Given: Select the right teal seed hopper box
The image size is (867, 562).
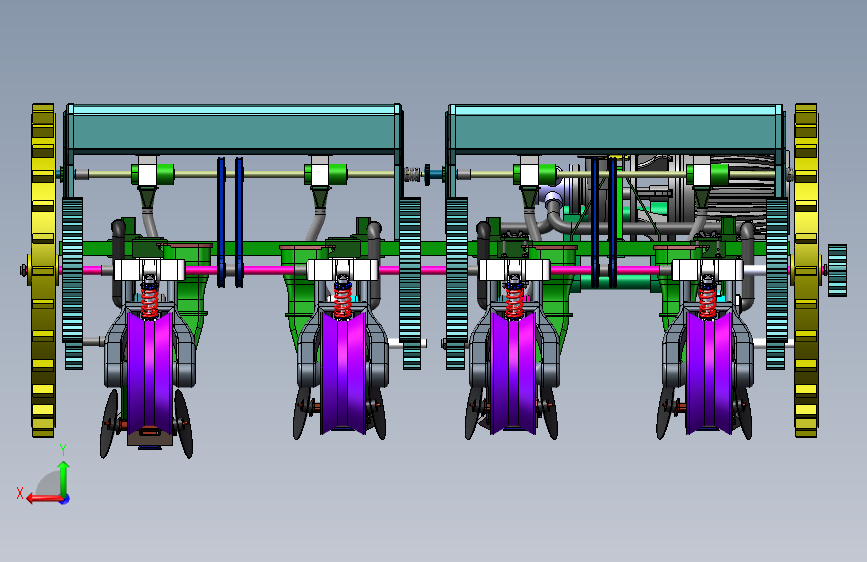Looking at the screenshot, I should pos(615,128).
